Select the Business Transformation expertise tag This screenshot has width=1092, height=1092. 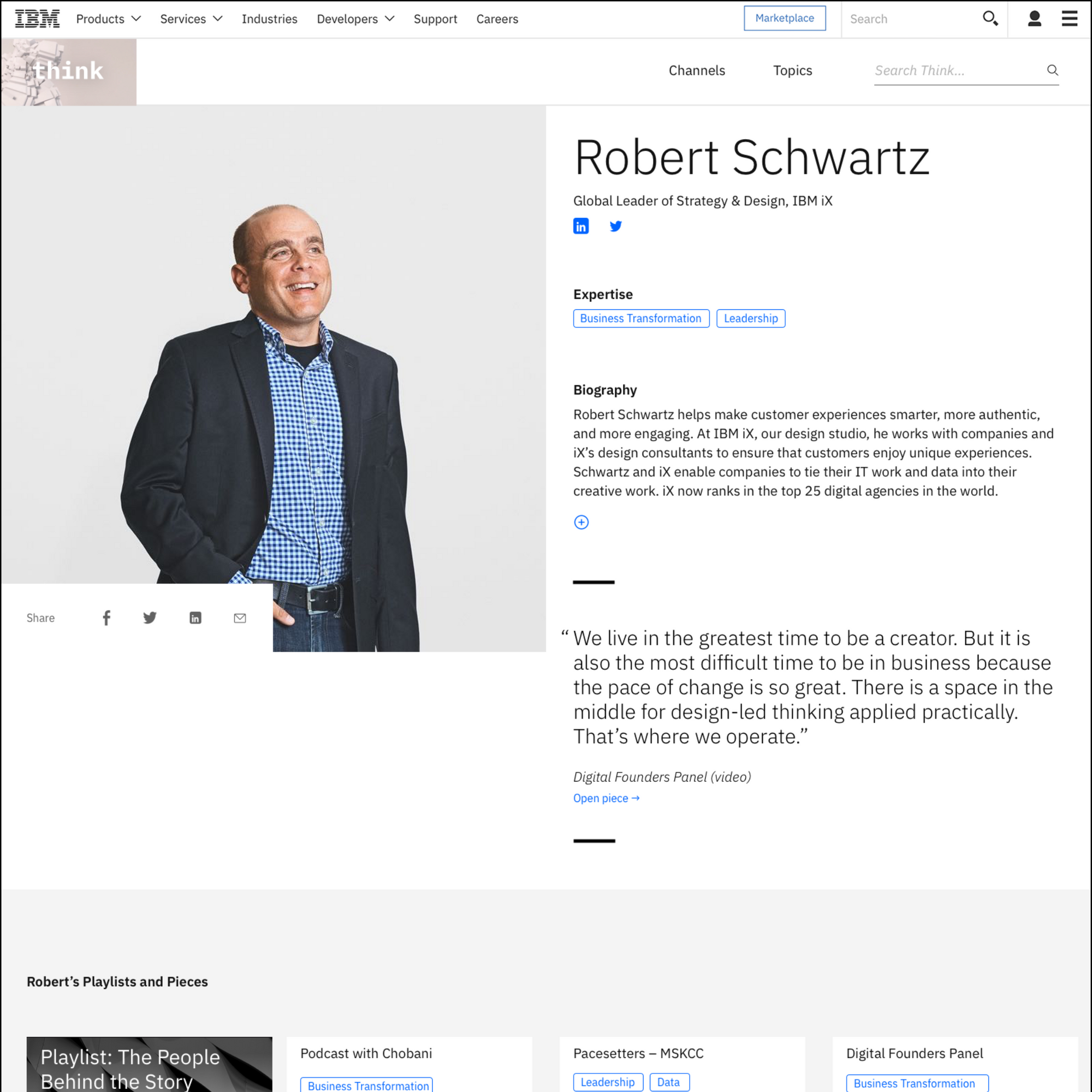point(641,318)
